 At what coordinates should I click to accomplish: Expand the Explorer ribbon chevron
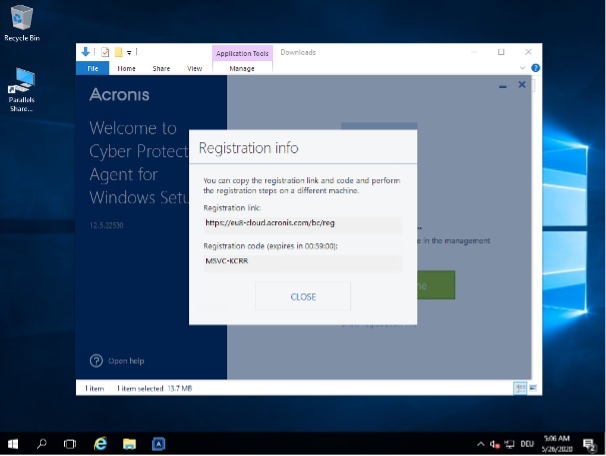click(x=523, y=68)
